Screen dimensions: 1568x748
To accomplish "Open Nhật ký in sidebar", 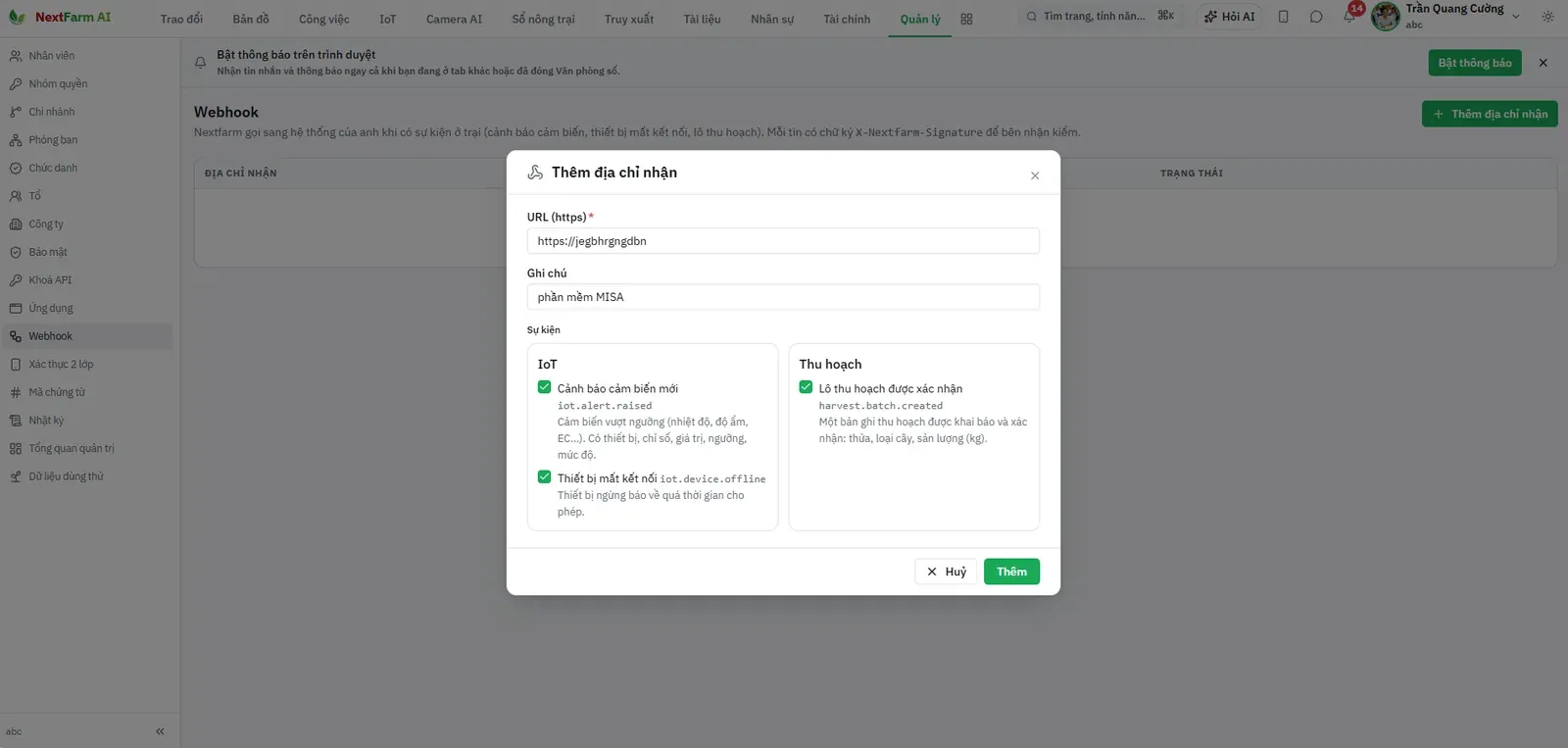I will [88, 421].
